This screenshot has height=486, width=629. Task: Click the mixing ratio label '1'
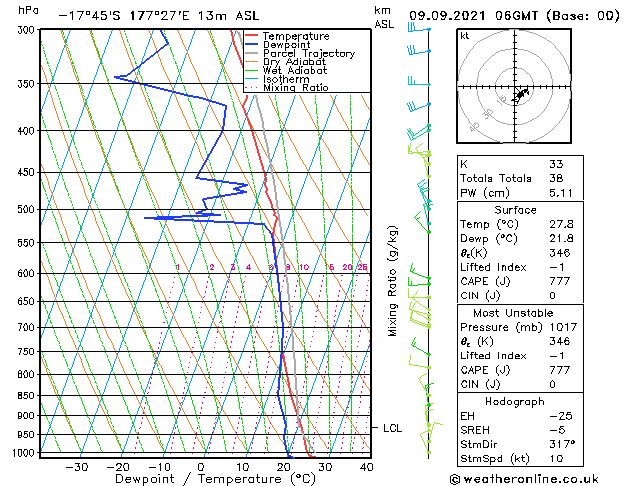(x=178, y=267)
